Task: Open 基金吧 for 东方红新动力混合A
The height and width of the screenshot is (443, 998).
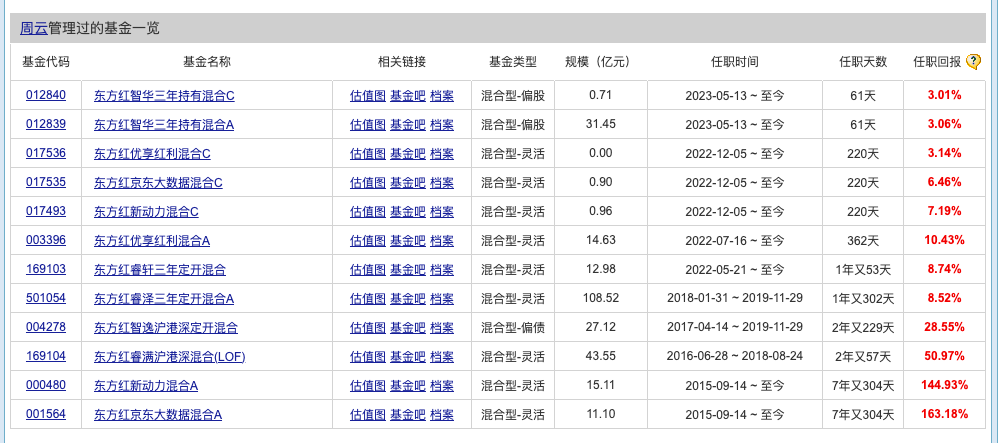Action: tap(407, 386)
